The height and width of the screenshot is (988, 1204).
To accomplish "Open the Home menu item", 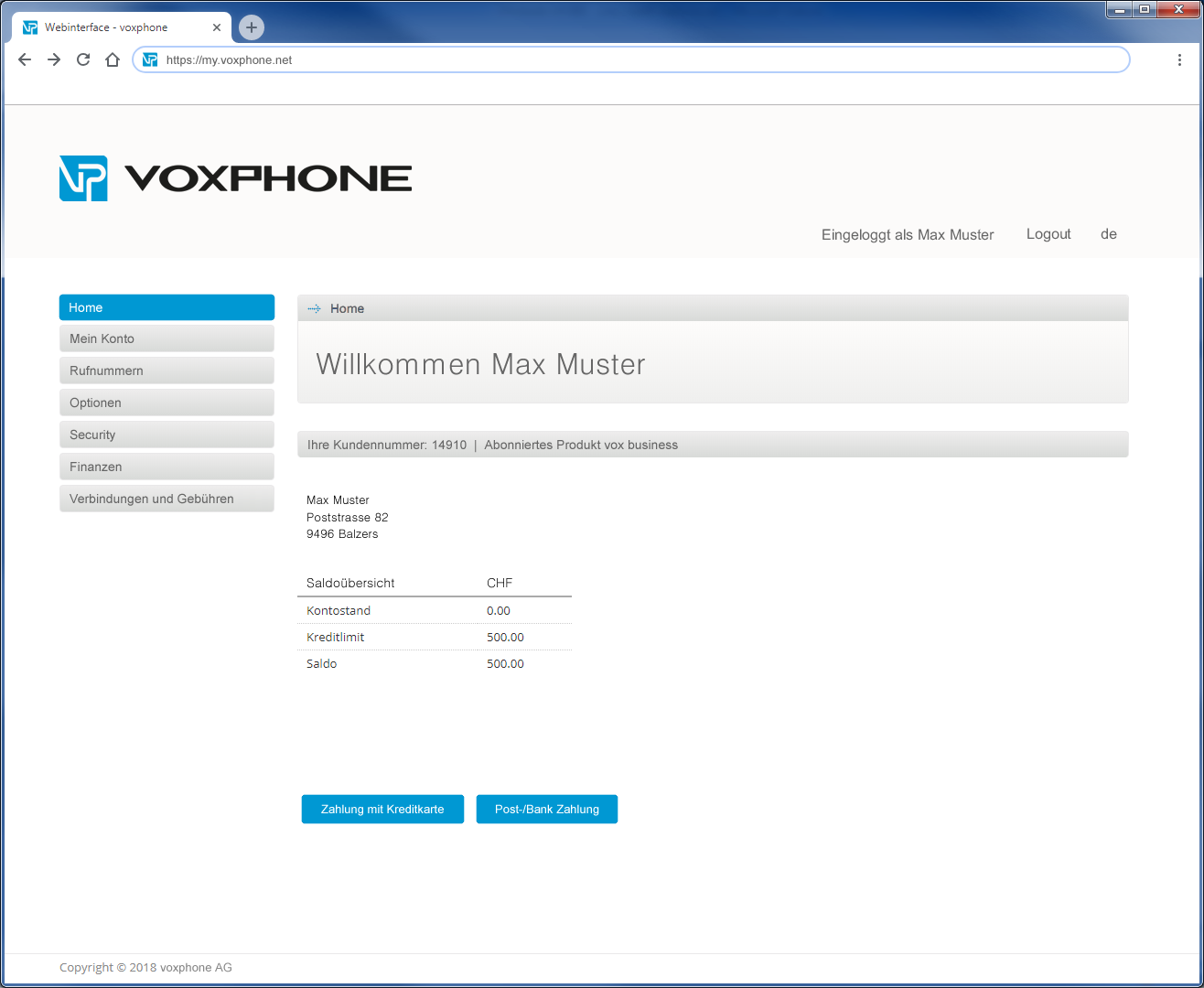I will 167,307.
